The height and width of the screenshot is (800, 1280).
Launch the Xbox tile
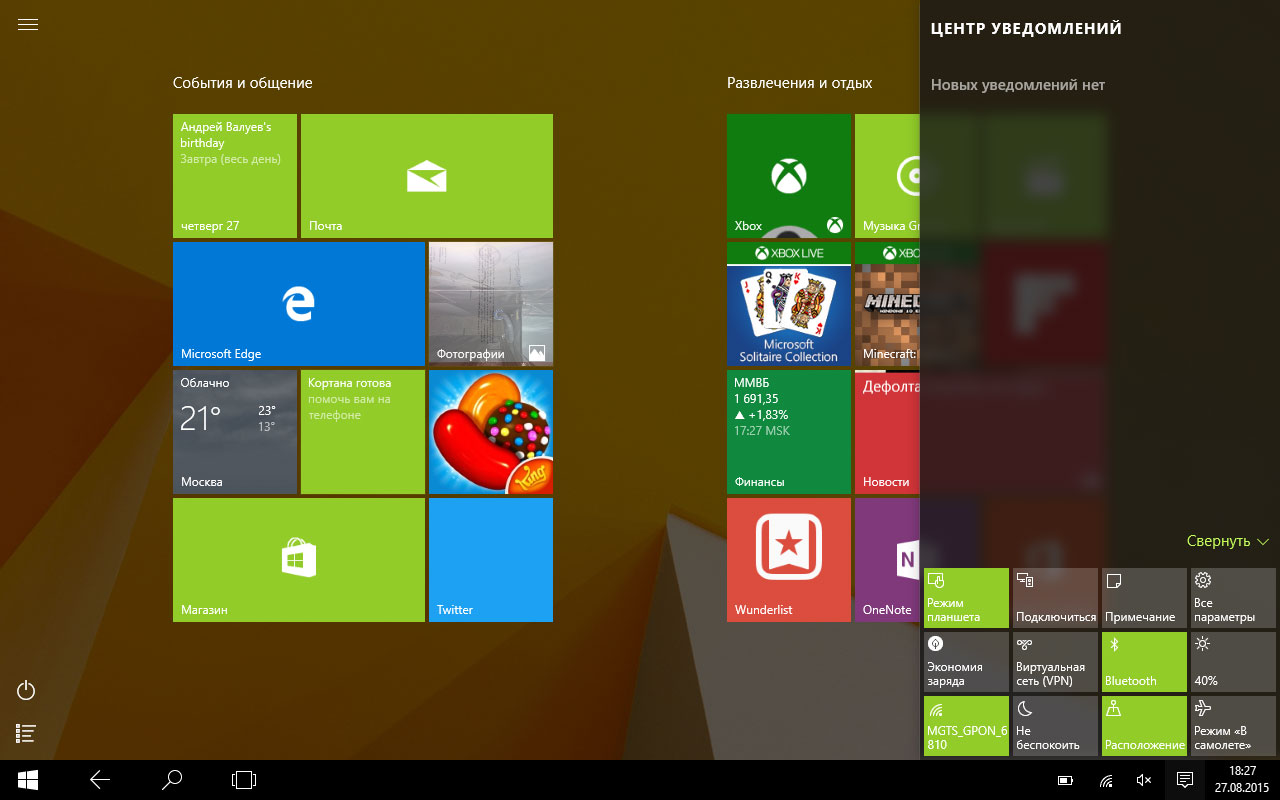[789, 176]
